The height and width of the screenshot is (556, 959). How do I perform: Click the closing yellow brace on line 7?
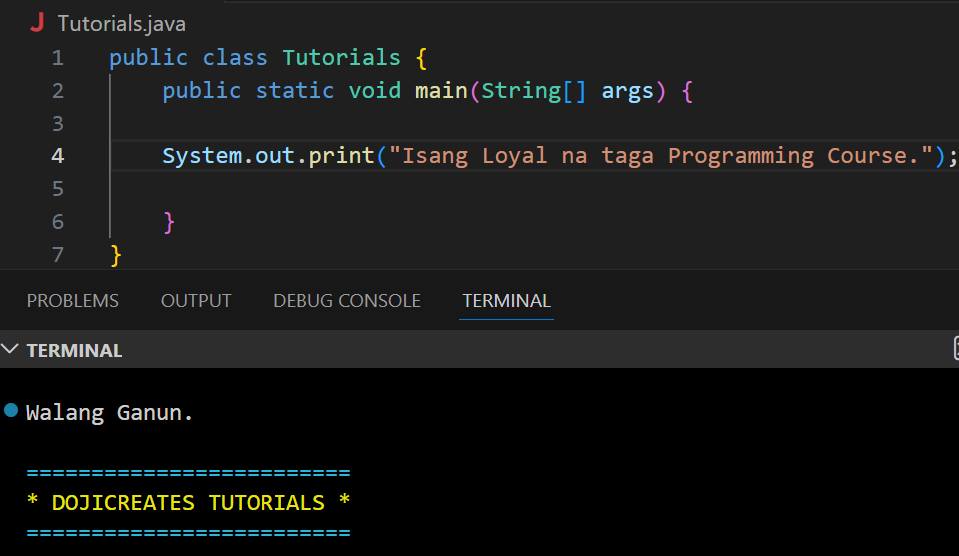coord(116,255)
